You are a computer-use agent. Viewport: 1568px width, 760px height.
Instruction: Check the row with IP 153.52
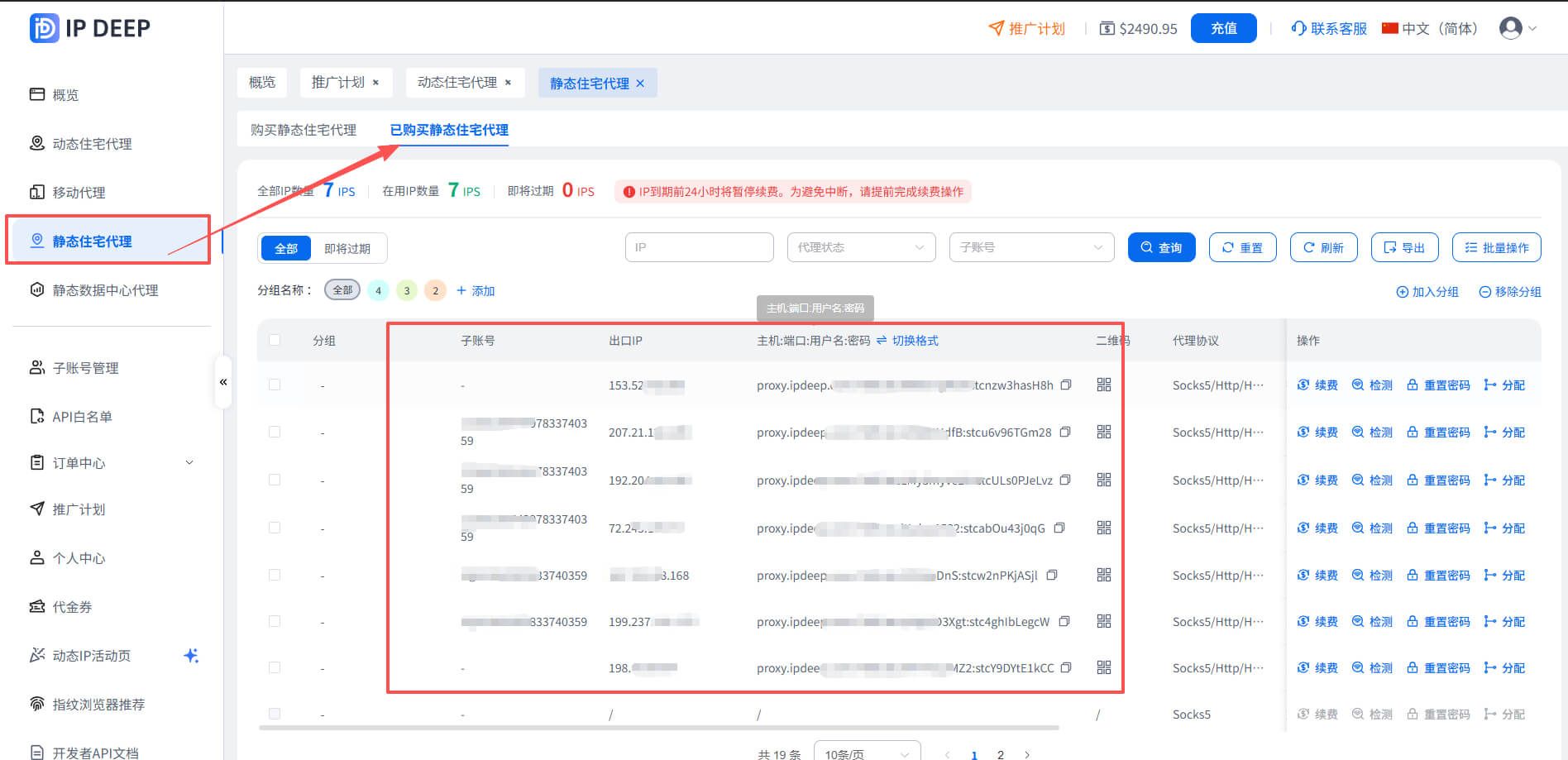pyautogui.click(x=275, y=385)
